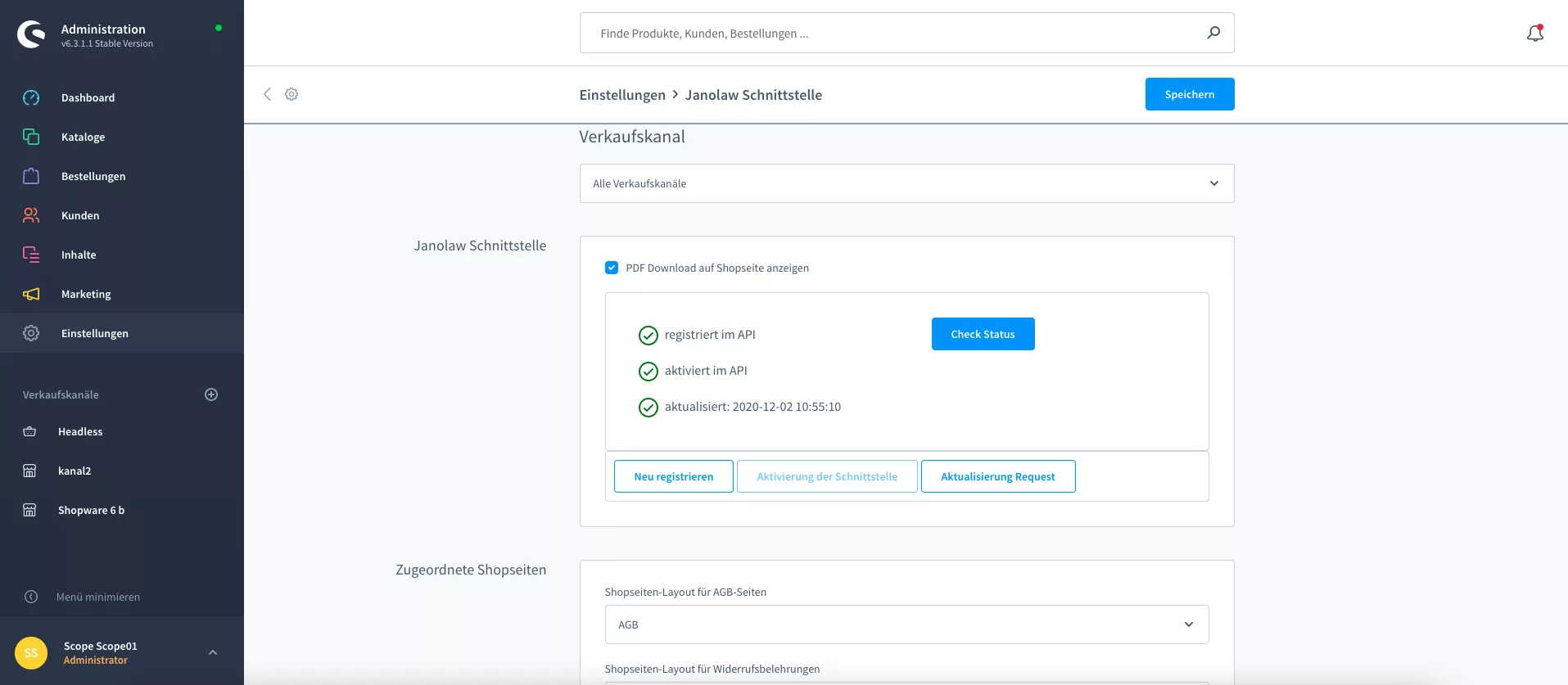The image size is (1568, 685).
Task: Open the Dashboard icon in sidebar
Action: click(31, 97)
